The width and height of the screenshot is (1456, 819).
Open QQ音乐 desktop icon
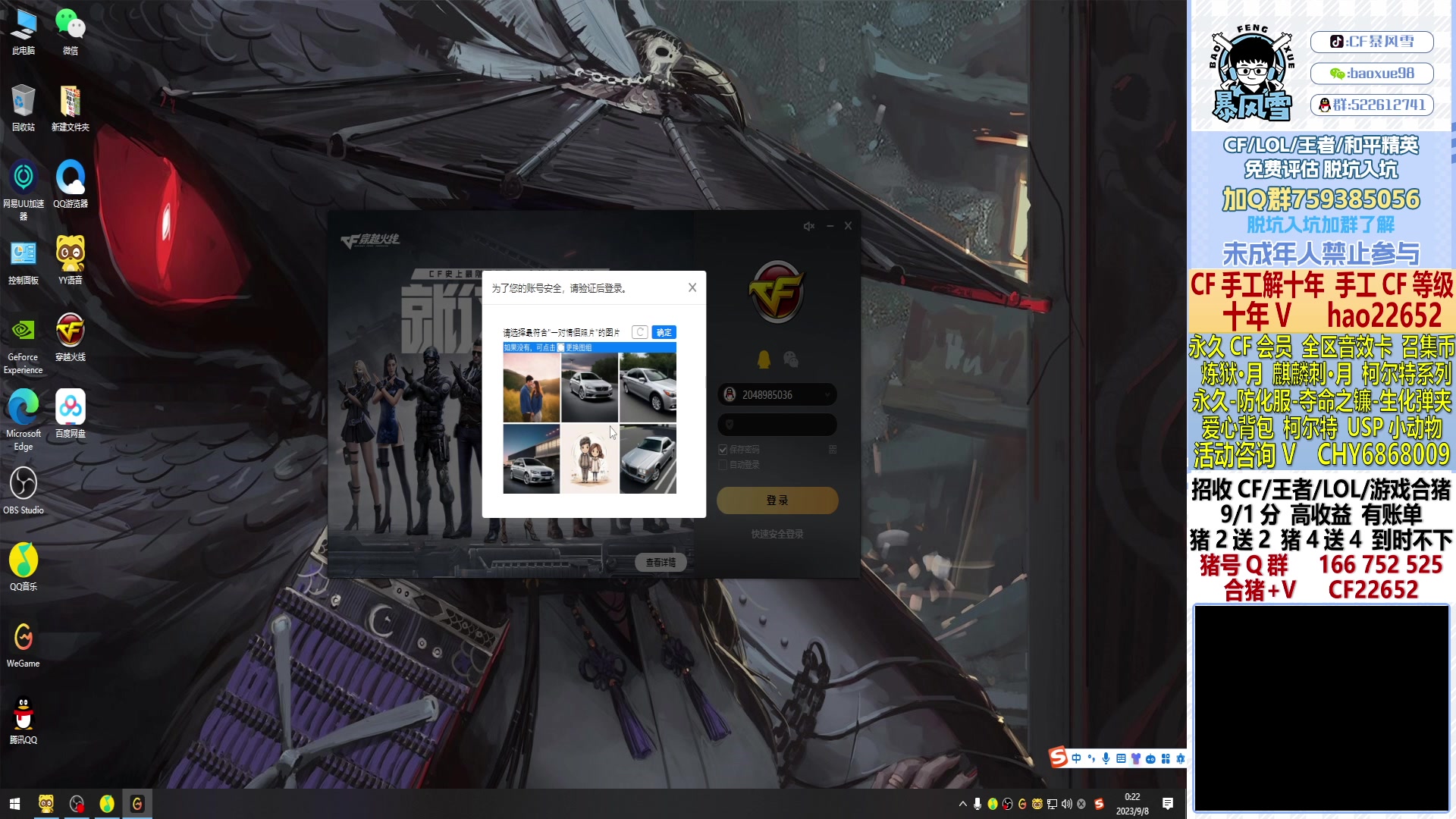pyautogui.click(x=24, y=568)
